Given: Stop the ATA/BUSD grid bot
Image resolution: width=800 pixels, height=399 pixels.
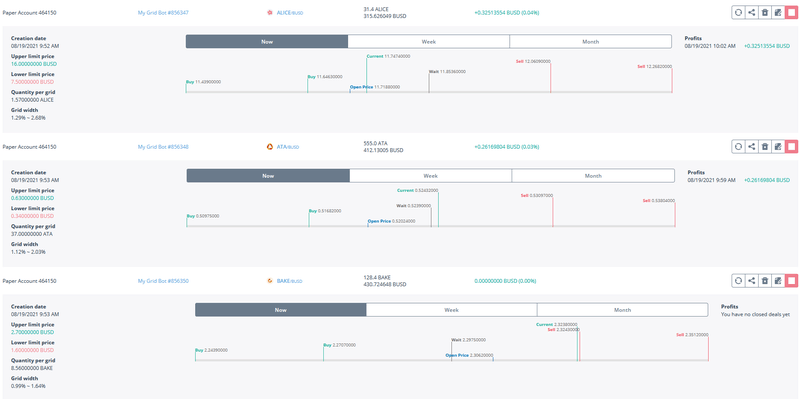Looking at the screenshot, I should (791, 147).
